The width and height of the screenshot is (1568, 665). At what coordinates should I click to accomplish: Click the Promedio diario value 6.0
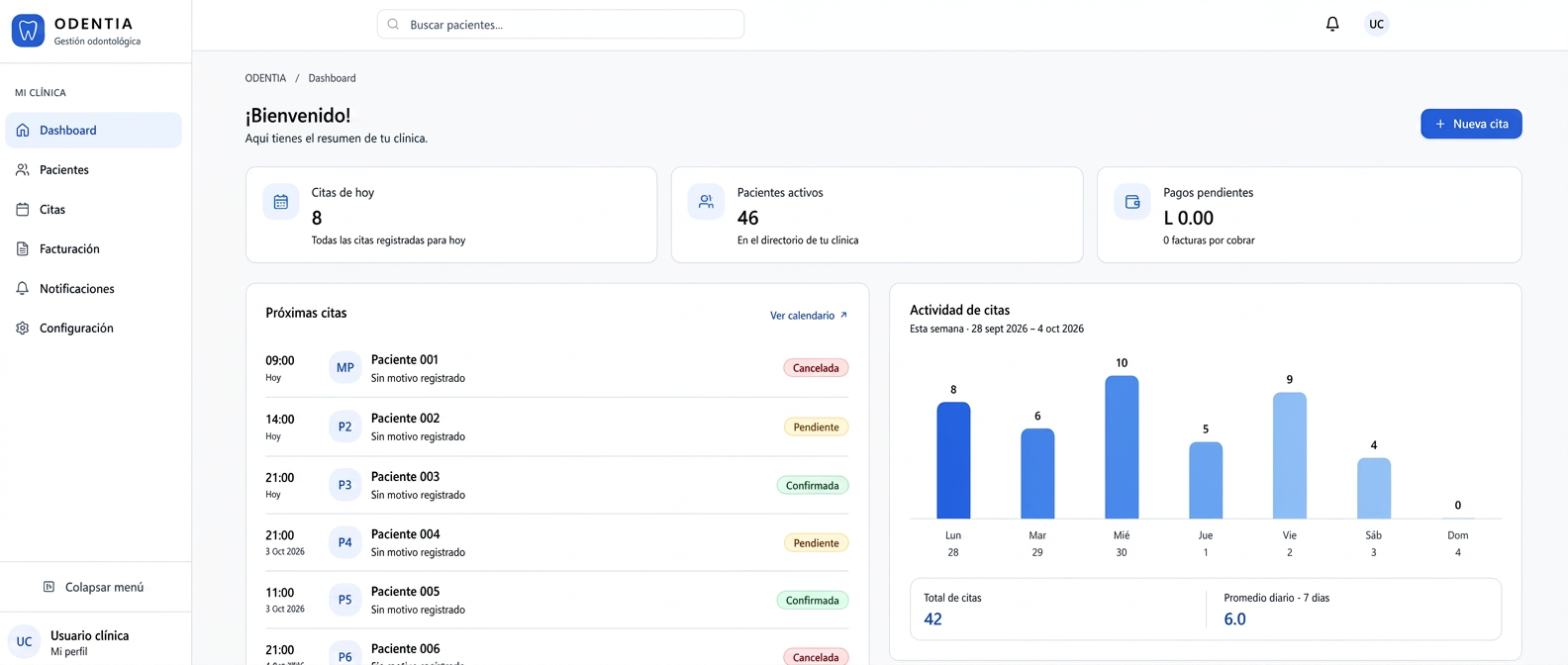pos(1234,618)
